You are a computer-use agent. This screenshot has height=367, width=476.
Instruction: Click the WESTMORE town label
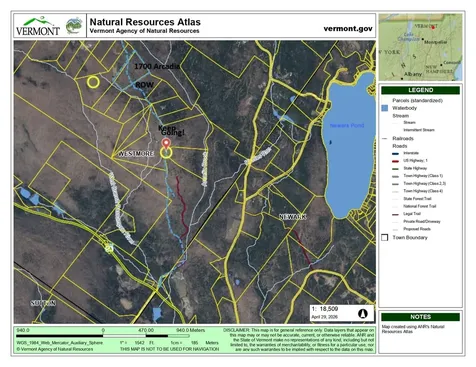[136, 154]
